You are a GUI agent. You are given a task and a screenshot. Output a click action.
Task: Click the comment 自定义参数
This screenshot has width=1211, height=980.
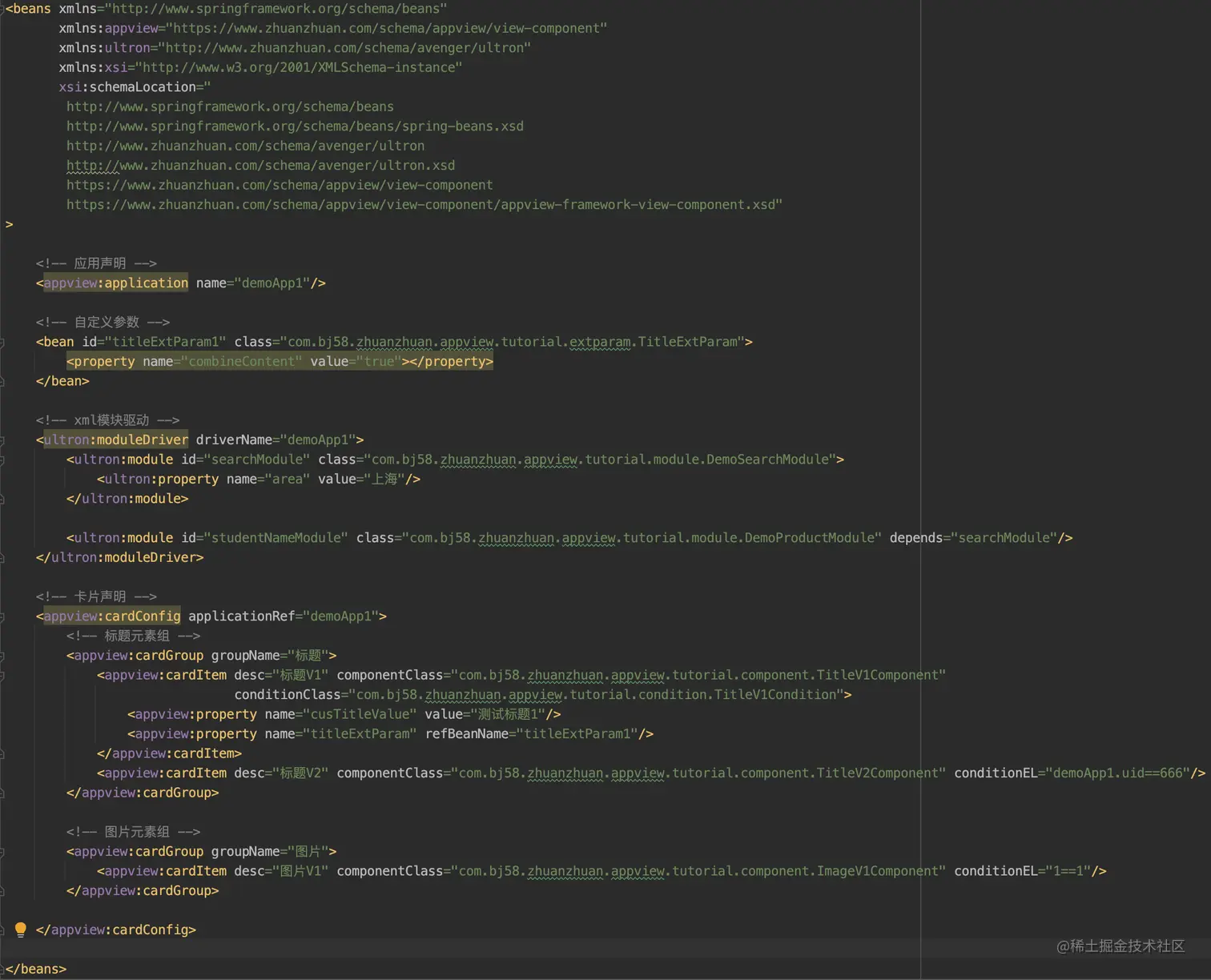103,322
